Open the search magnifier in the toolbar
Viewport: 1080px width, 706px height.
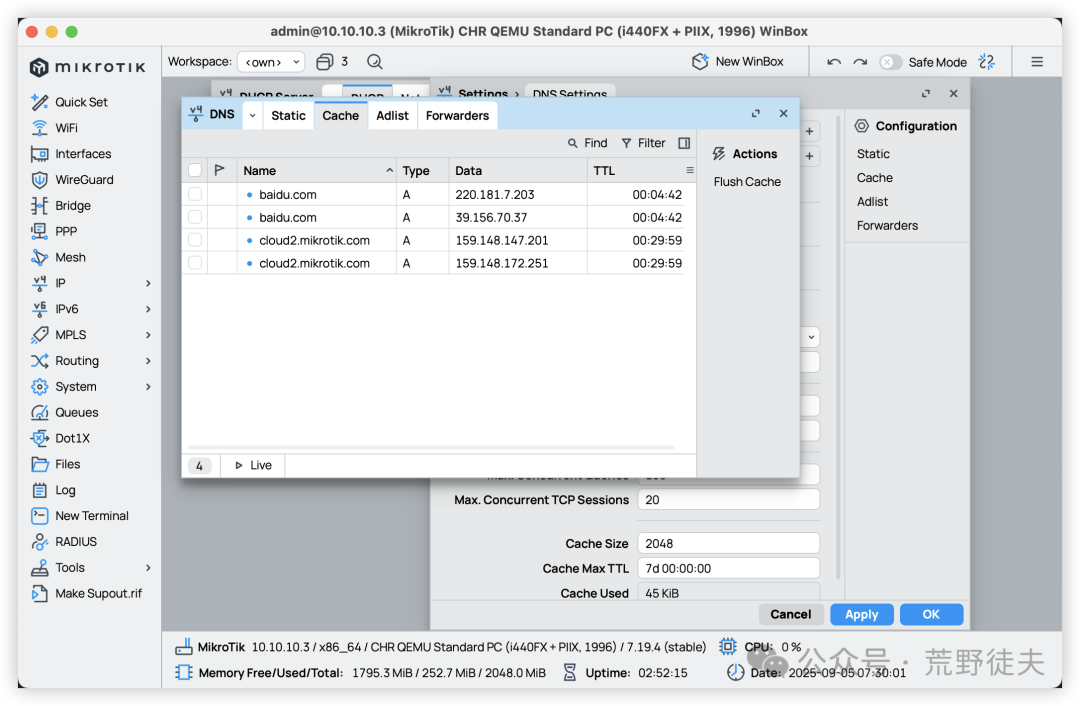(375, 62)
